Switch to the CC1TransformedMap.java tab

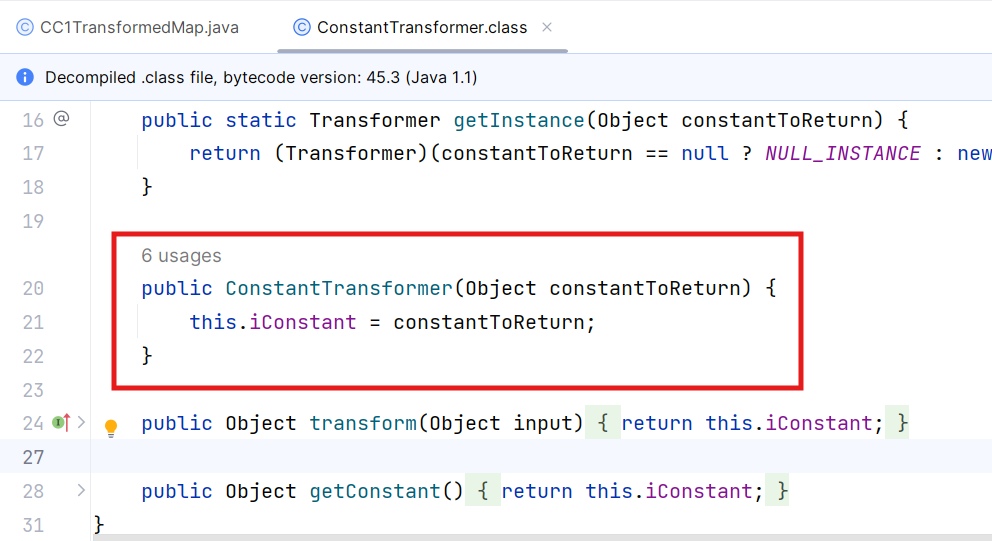(x=128, y=27)
